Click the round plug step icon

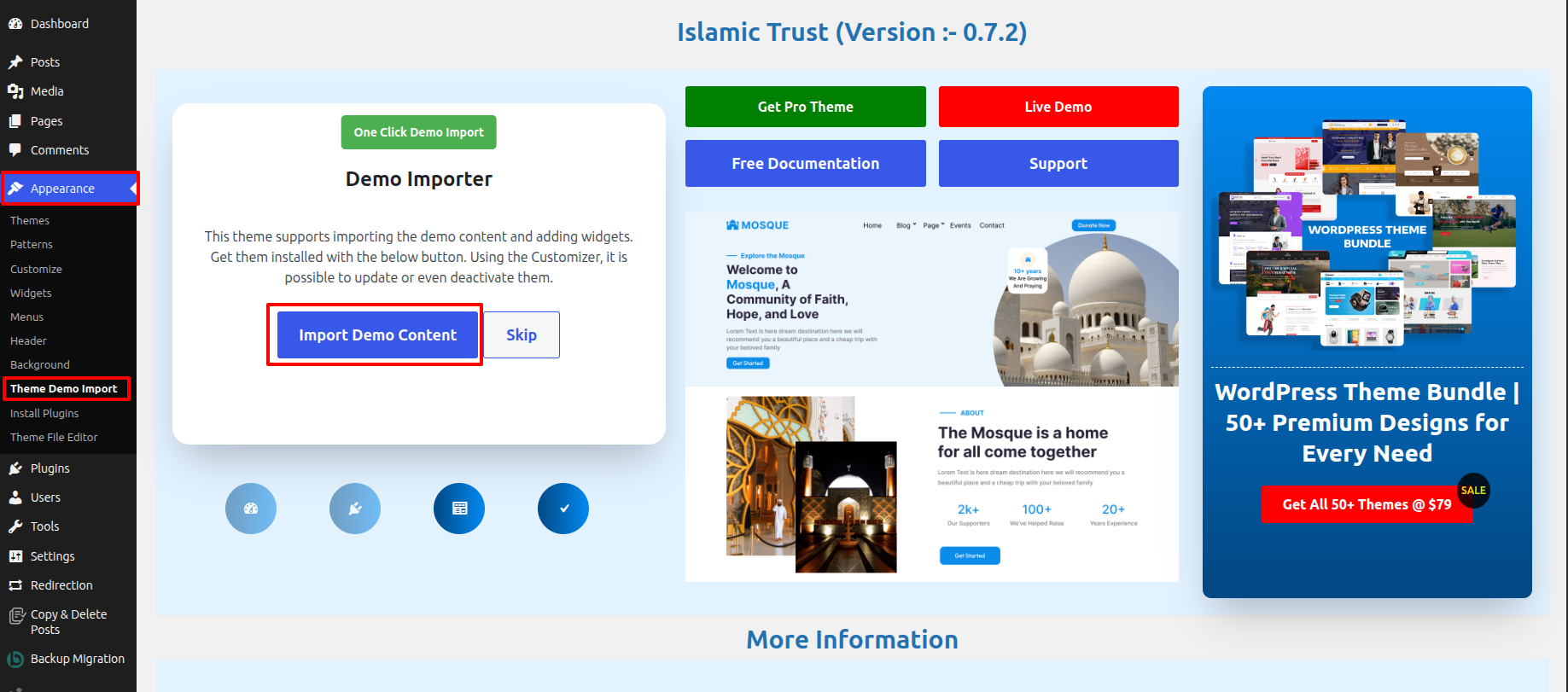click(355, 509)
